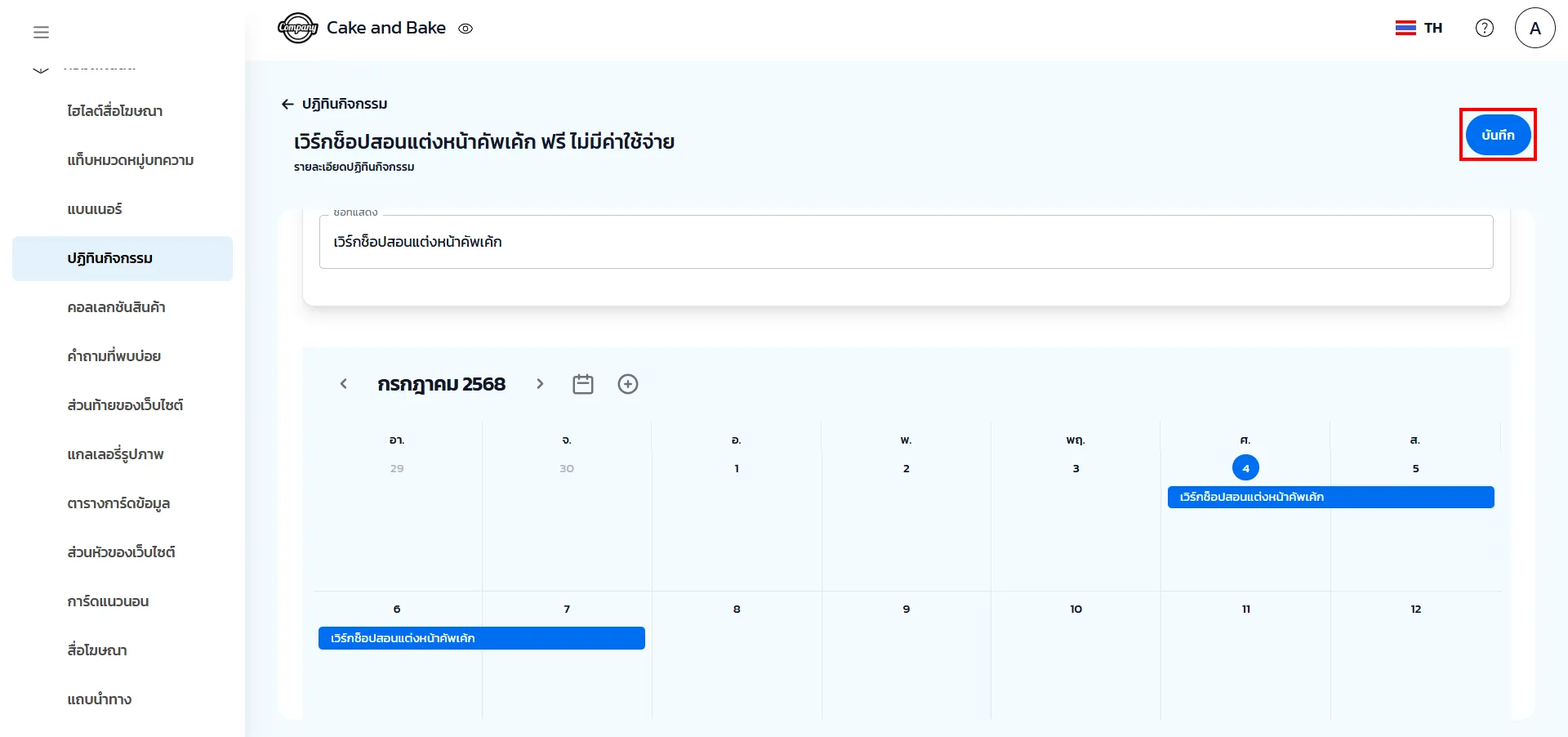Open the user avatar A menu
This screenshot has height=737, width=1568.
1535,28
